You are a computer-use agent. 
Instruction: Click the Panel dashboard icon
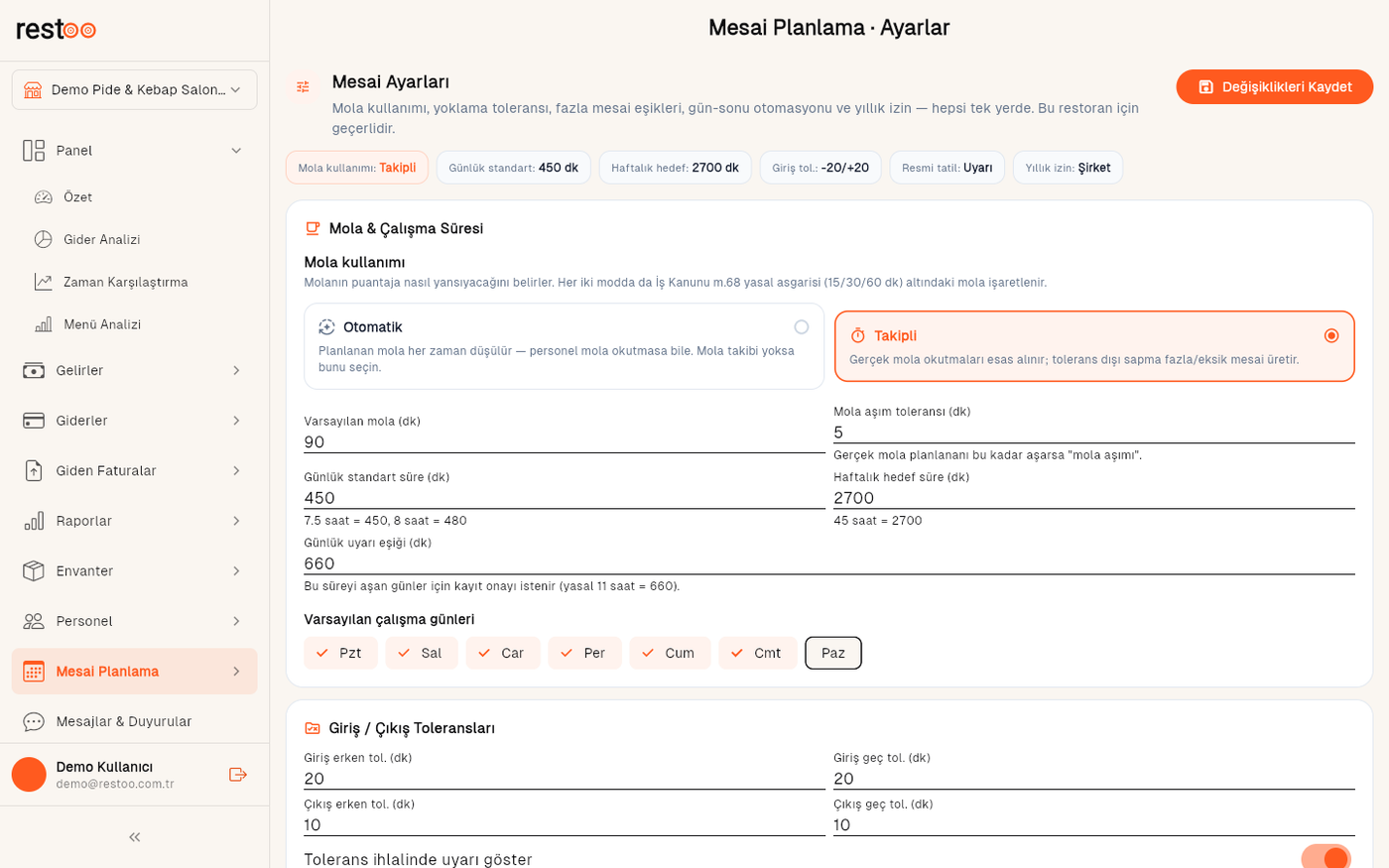34,151
